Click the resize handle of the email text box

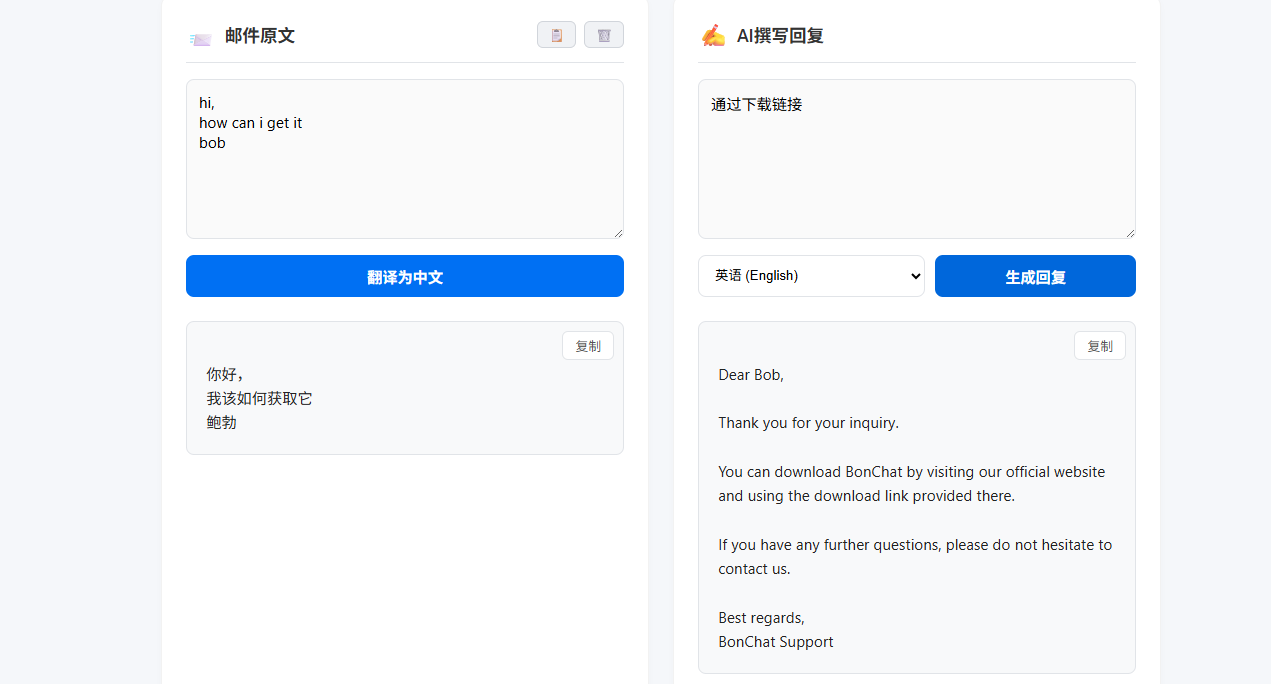coord(617,232)
